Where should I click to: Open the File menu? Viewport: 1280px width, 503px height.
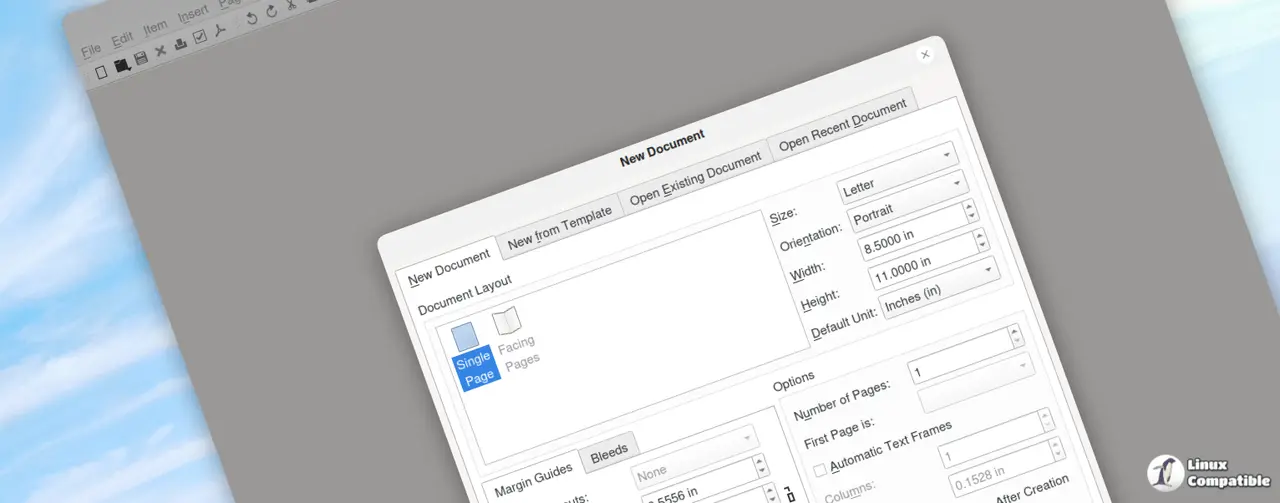(x=91, y=50)
